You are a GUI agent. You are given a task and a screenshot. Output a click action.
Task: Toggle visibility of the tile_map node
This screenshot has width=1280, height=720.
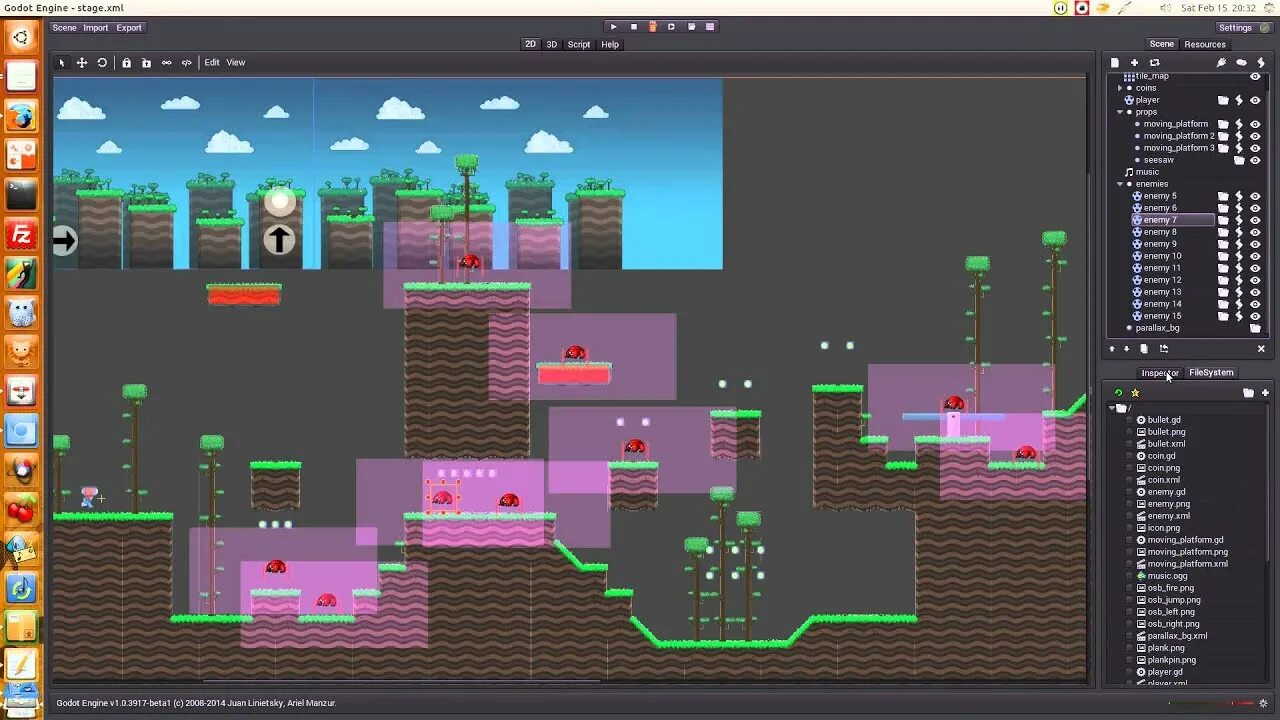pos(1255,76)
